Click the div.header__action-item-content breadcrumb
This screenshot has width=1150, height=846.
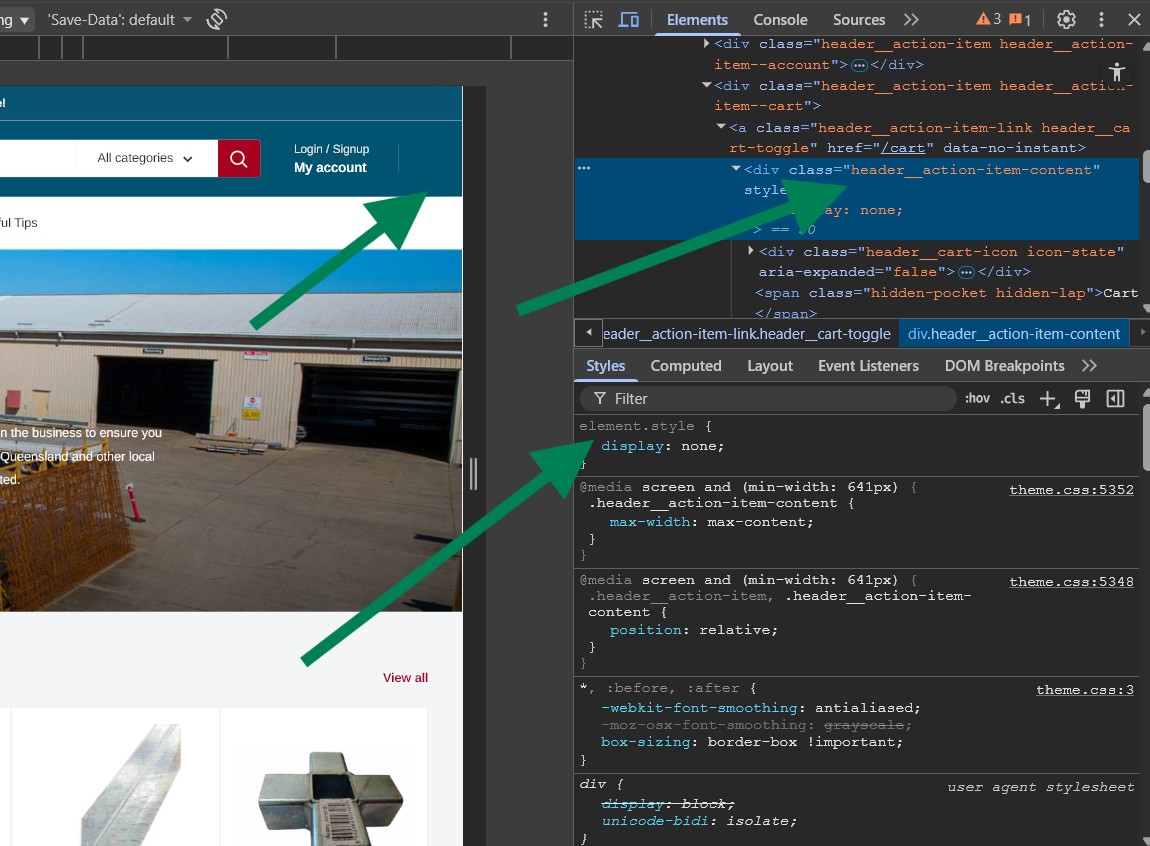[1013, 334]
